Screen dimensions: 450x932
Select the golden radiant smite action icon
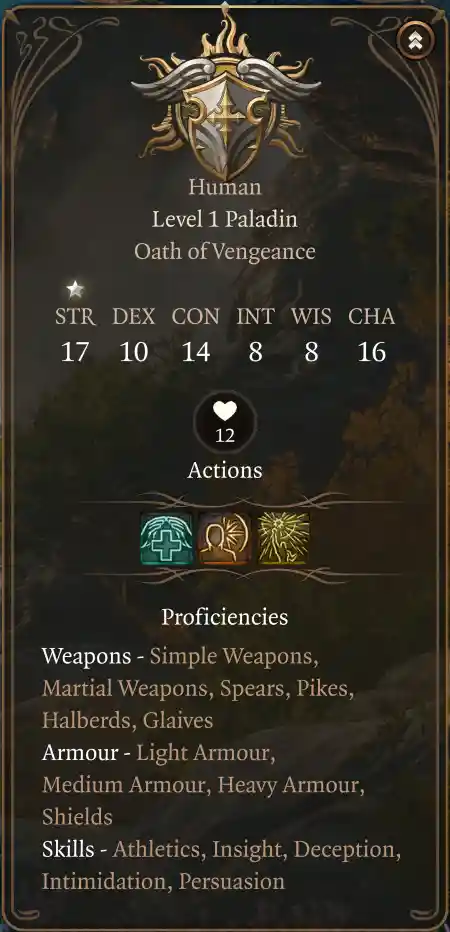coord(283,539)
